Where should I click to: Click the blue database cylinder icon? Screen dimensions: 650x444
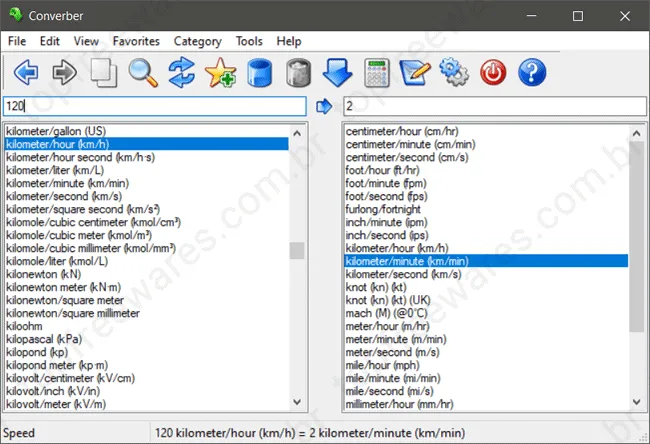(260, 73)
